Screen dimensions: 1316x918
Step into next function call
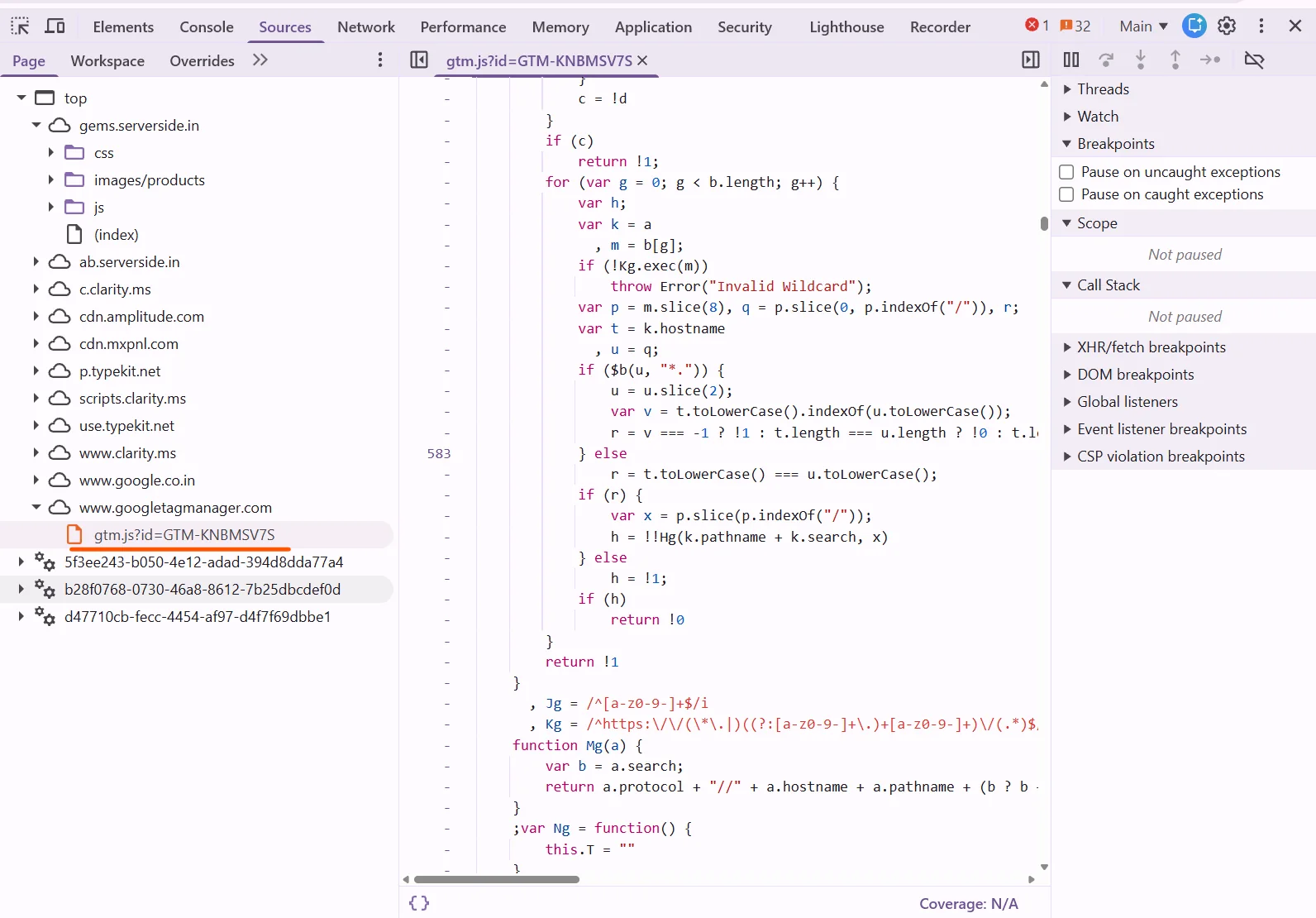coord(1141,60)
